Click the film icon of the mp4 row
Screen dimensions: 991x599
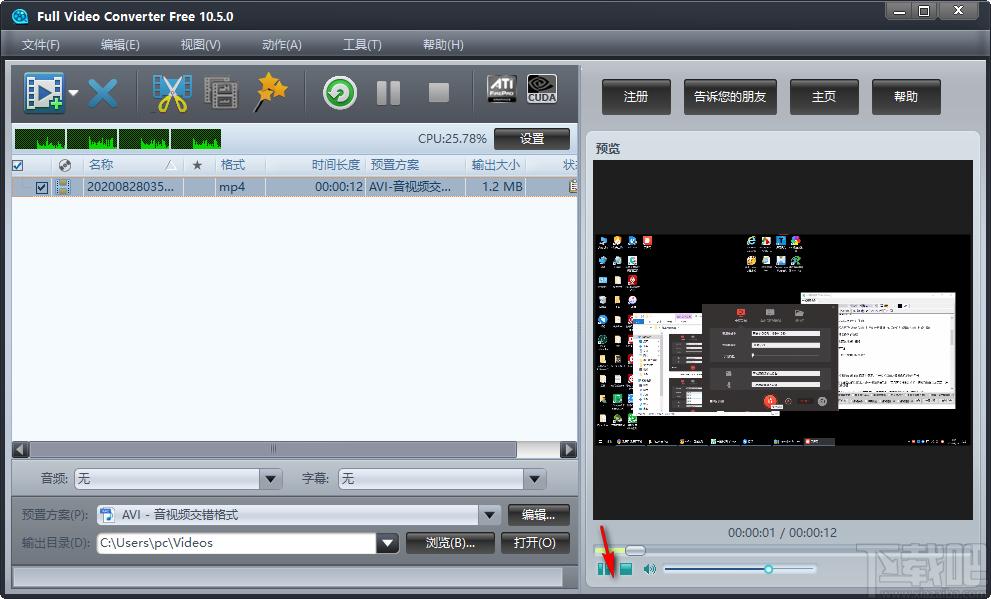63,187
